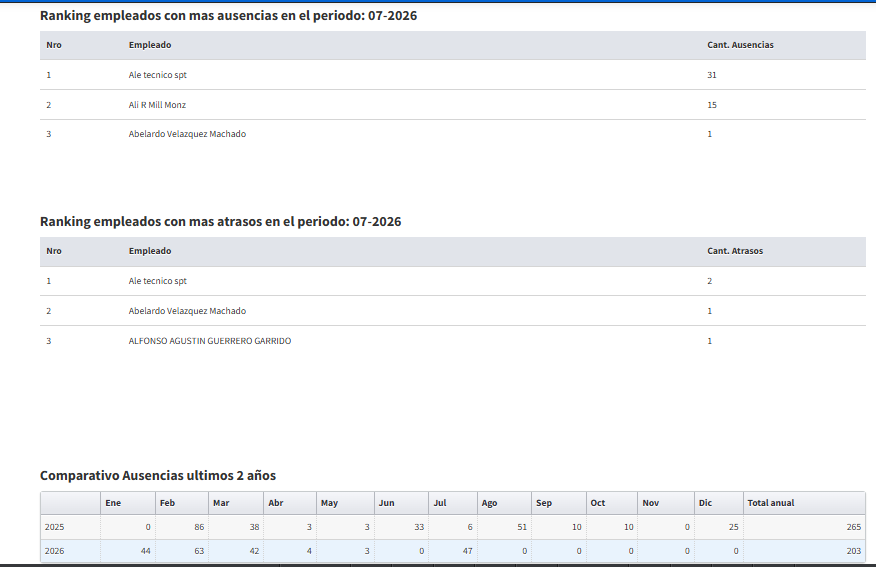Click the 2025 March value "38"
This screenshot has width=876, height=567.
(x=254, y=527)
